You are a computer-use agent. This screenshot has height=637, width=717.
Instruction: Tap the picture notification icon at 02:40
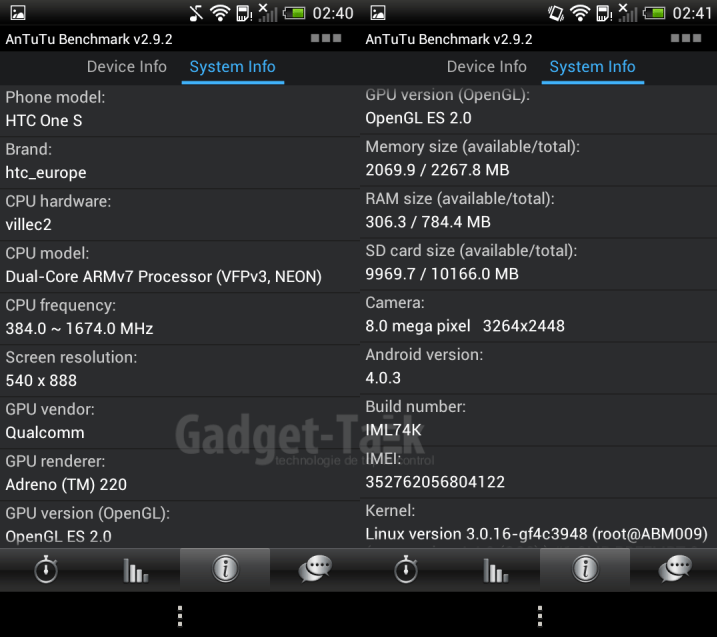click(18, 13)
